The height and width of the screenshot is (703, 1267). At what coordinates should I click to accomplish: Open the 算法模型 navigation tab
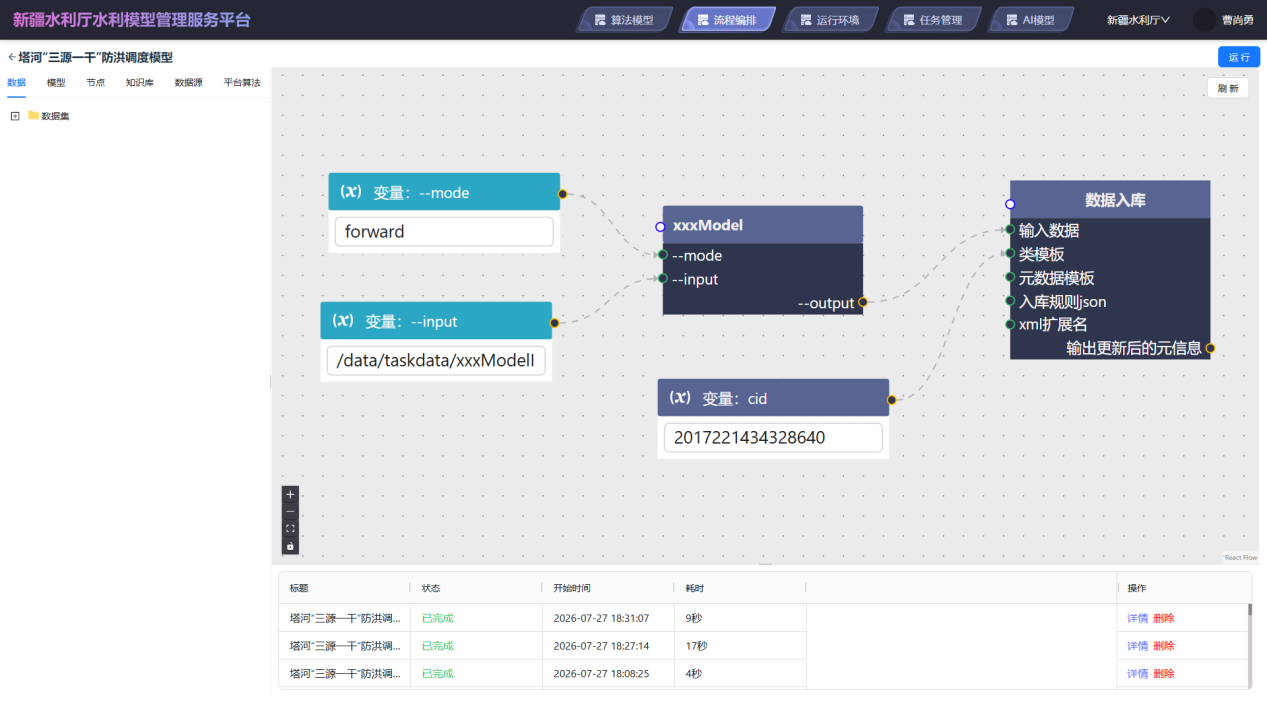click(624, 20)
